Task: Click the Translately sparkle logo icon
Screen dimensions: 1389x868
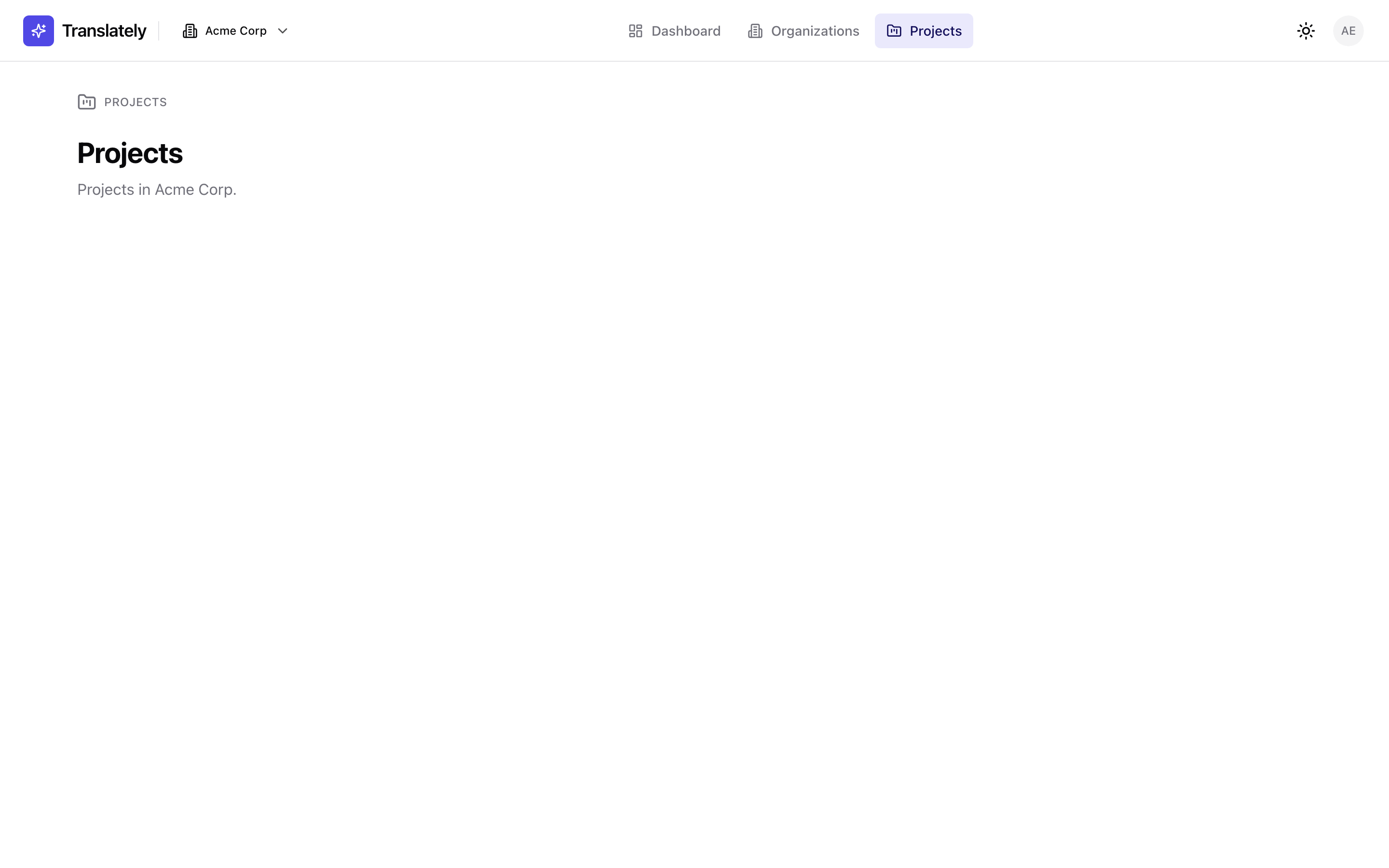Action: pos(38,30)
